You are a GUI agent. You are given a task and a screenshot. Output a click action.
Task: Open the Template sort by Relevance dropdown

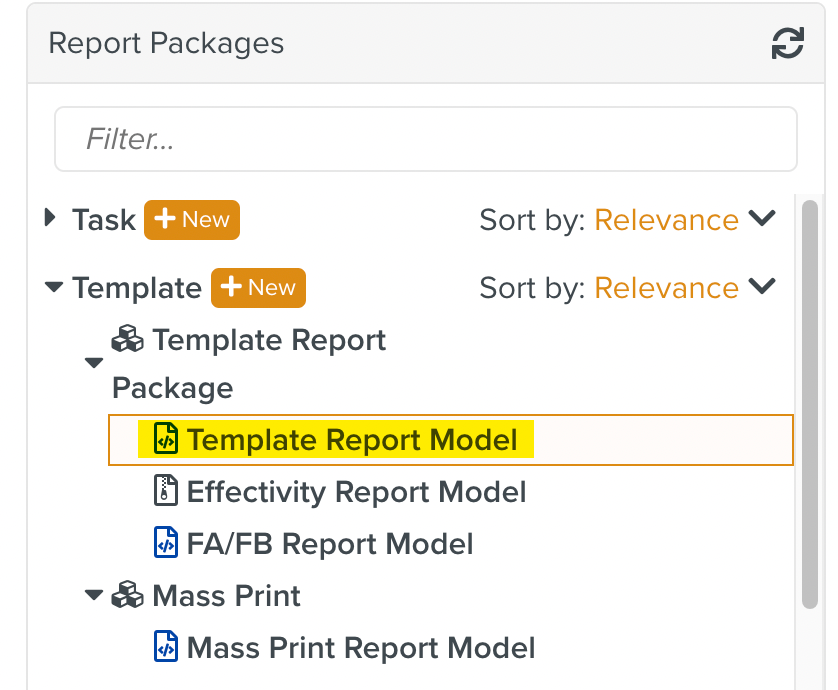[x=685, y=288]
